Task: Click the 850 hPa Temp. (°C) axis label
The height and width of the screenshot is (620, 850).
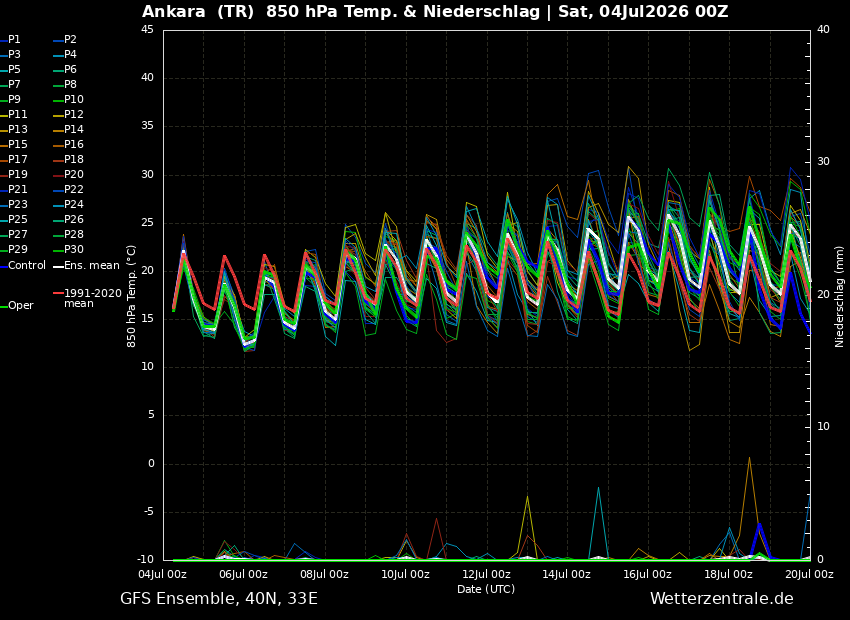Action: click(x=132, y=296)
